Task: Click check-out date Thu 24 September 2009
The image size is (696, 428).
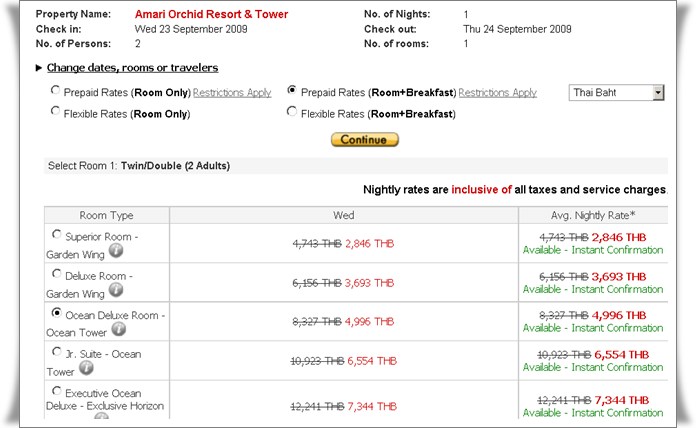Action: [x=517, y=29]
